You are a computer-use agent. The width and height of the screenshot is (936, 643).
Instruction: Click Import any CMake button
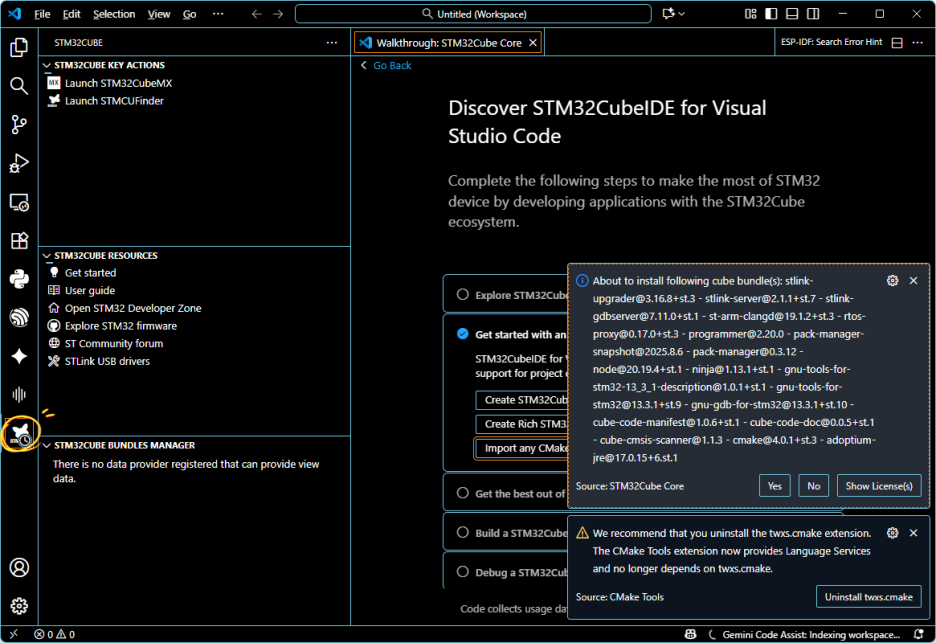pos(522,448)
